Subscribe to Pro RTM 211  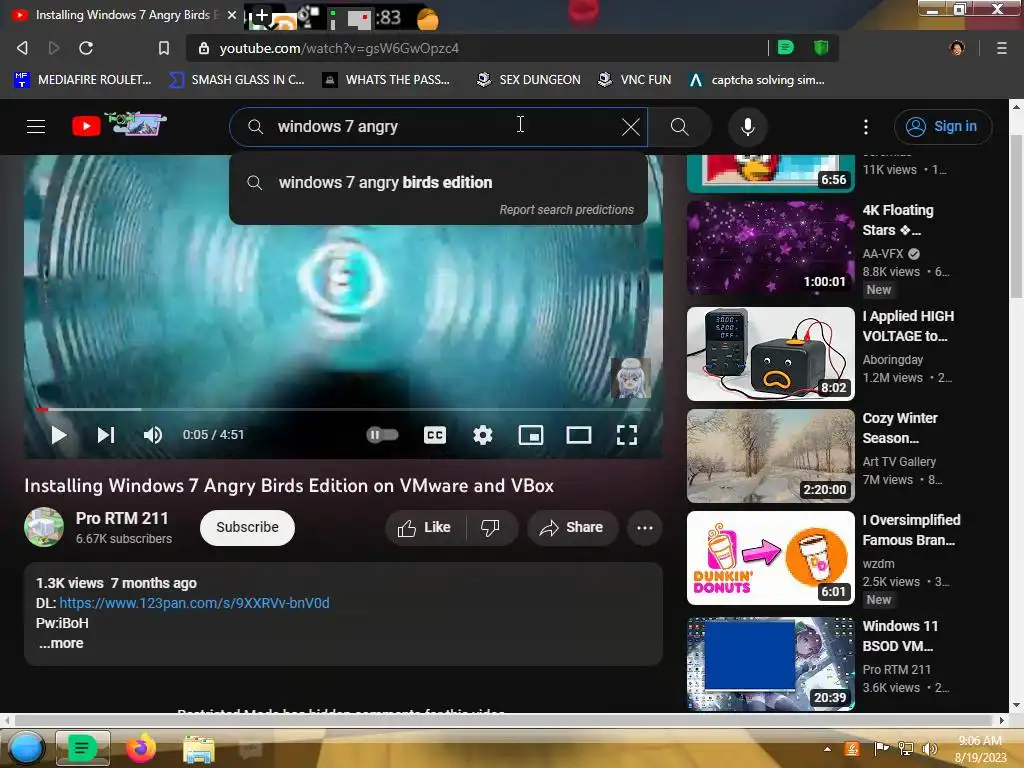click(248, 528)
